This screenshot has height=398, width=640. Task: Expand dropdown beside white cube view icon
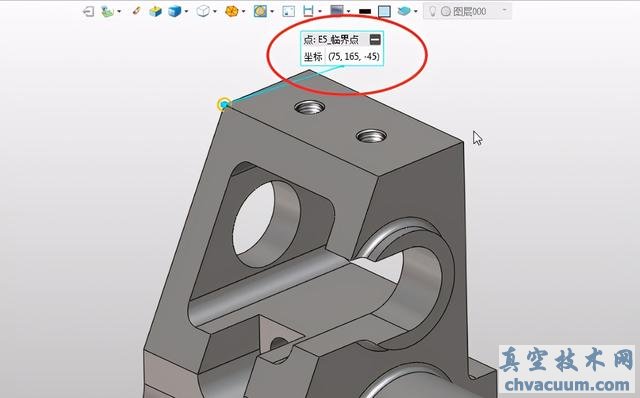[215, 11]
